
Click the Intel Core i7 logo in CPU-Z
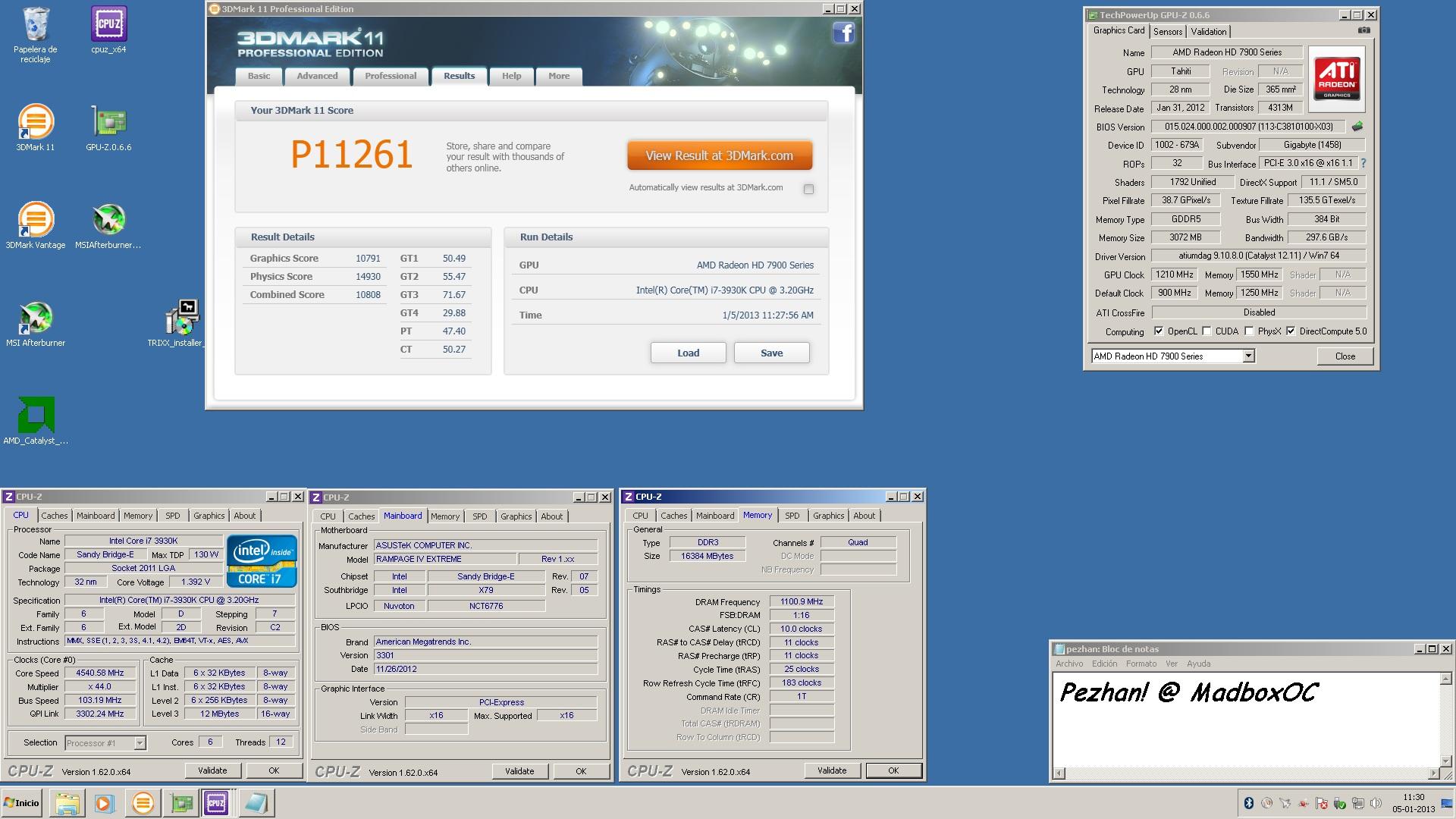pyautogui.click(x=262, y=562)
